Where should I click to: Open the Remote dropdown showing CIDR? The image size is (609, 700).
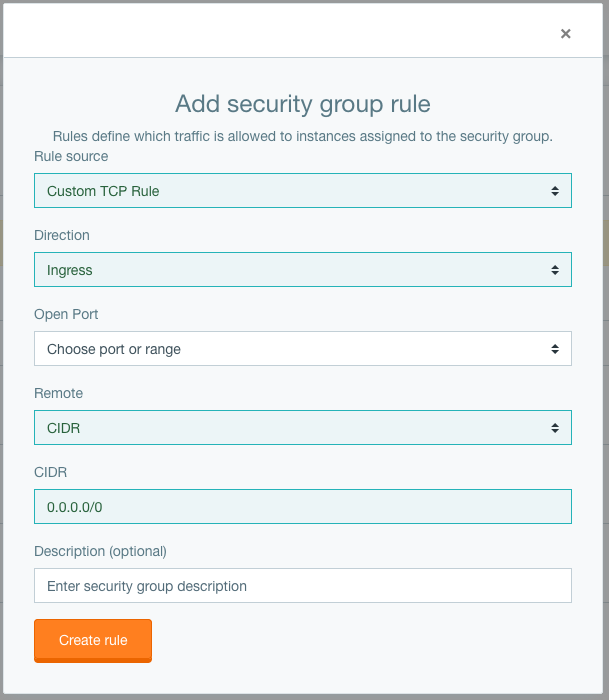(303, 428)
